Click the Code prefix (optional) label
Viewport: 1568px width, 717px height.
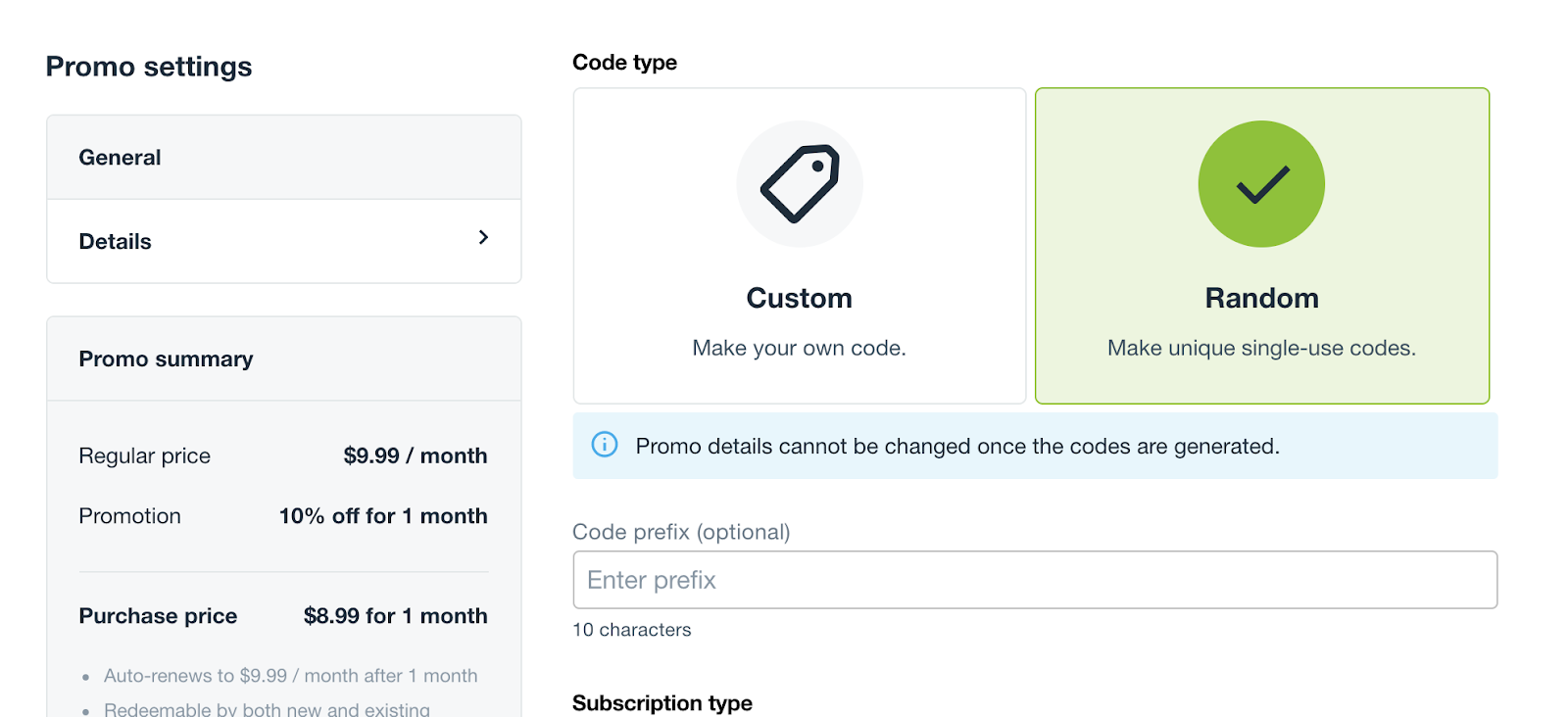coord(681,532)
